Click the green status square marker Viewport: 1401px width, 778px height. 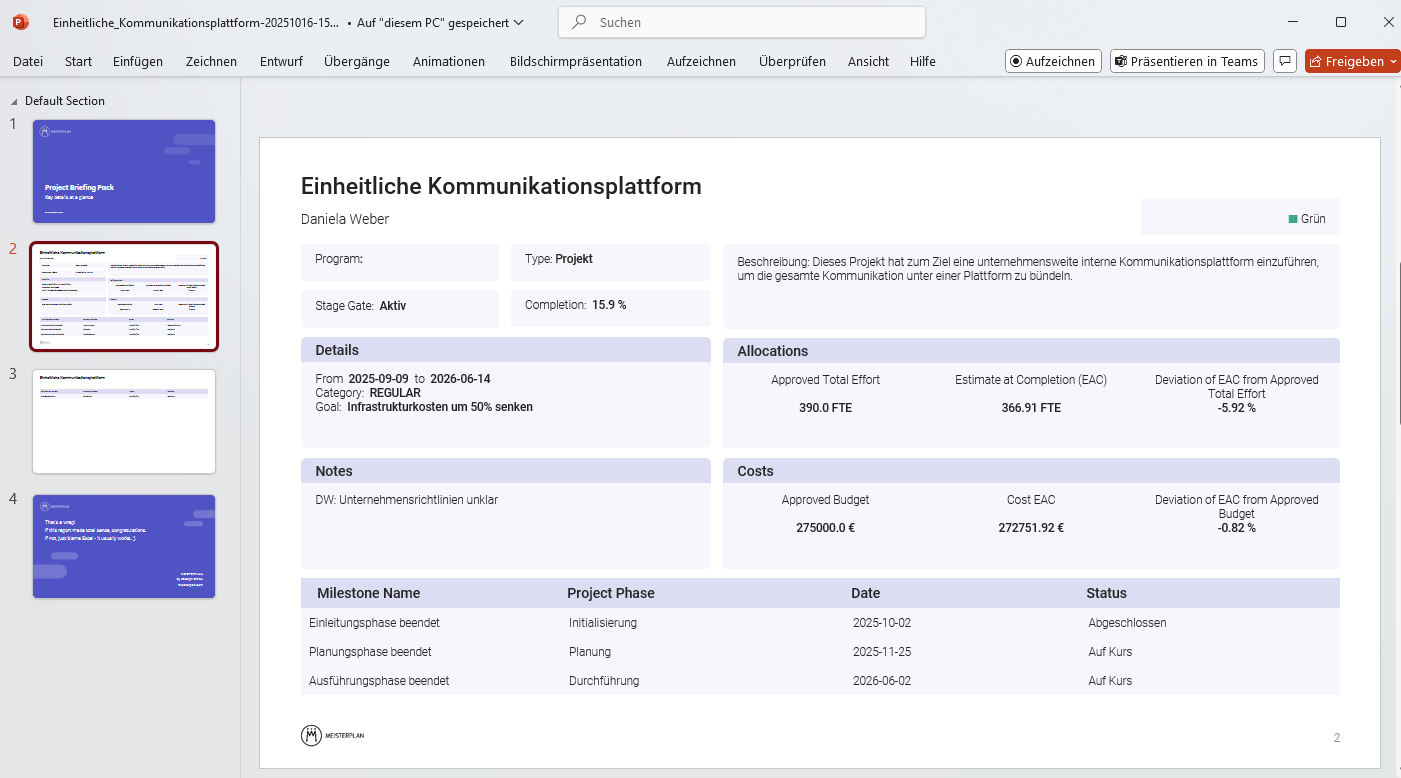click(x=1293, y=219)
